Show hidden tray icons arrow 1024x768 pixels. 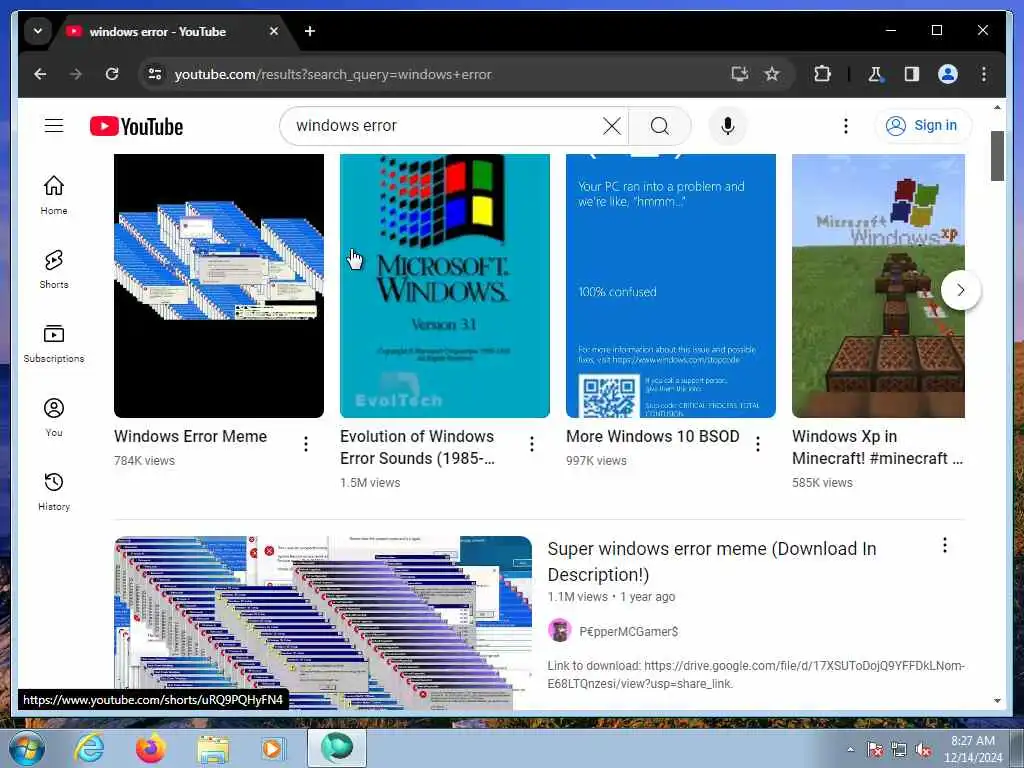[850, 750]
